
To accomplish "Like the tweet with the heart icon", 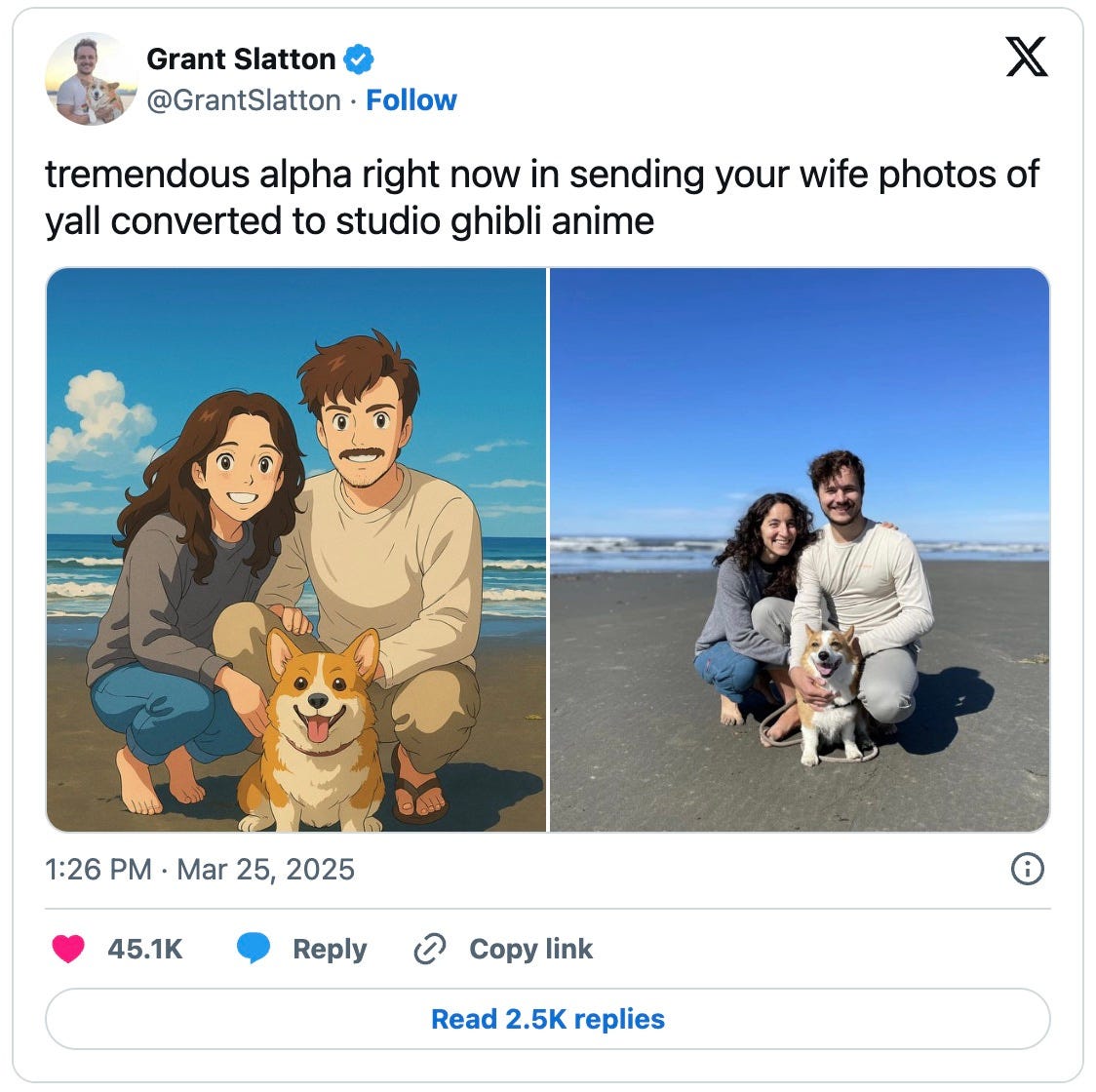I will point(68,949).
